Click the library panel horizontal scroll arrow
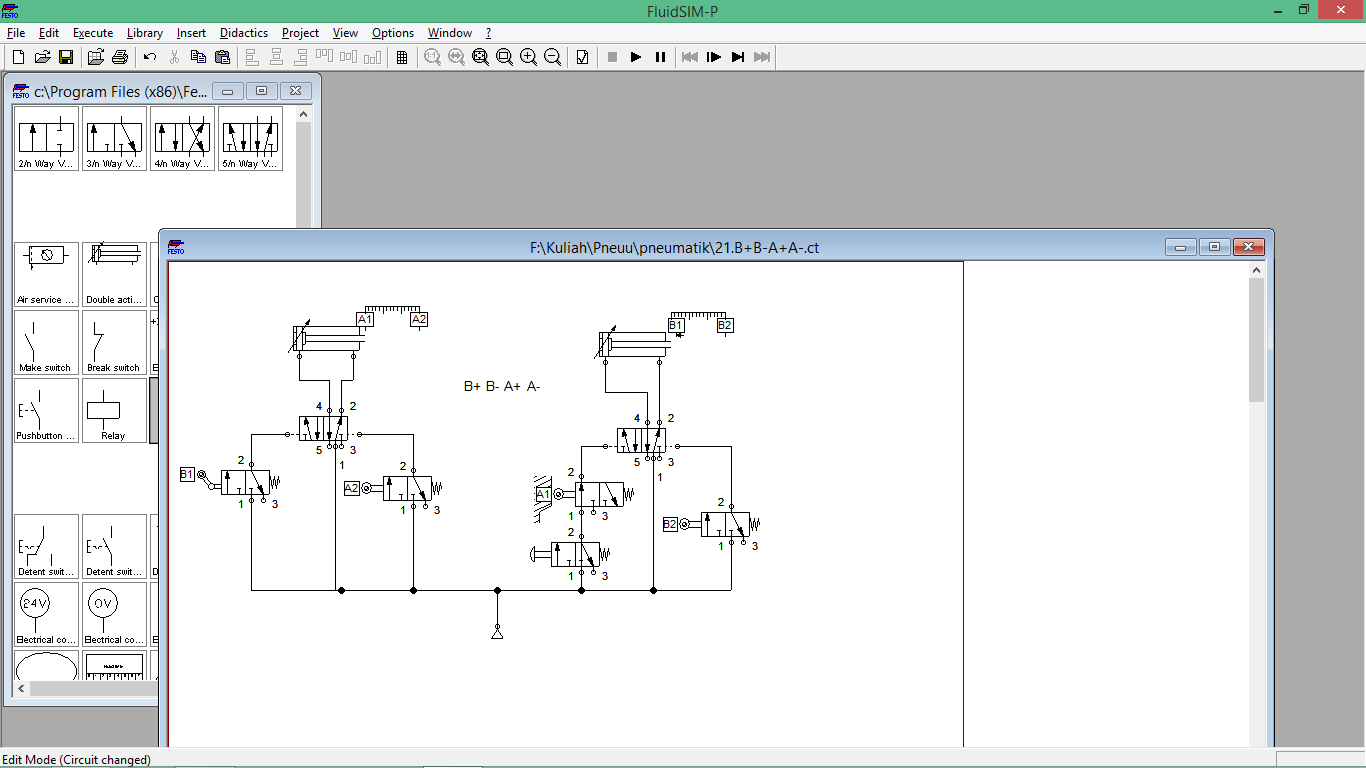The height and width of the screenshot is (768, 1366). click(x=21, y=688)
